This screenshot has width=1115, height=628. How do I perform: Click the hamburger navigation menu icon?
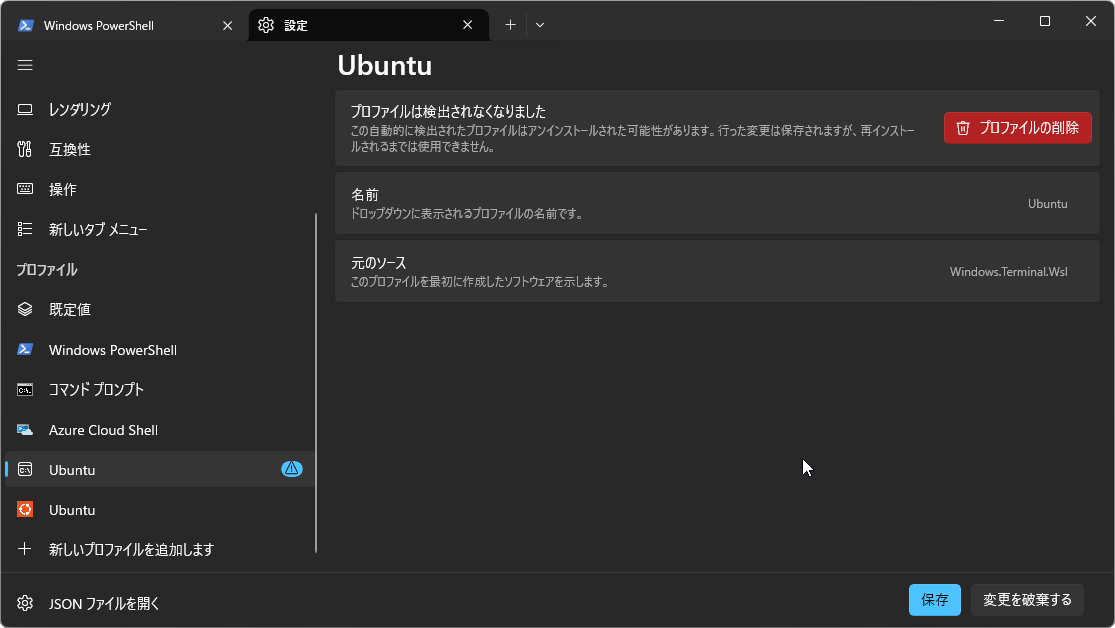point(25,65)
